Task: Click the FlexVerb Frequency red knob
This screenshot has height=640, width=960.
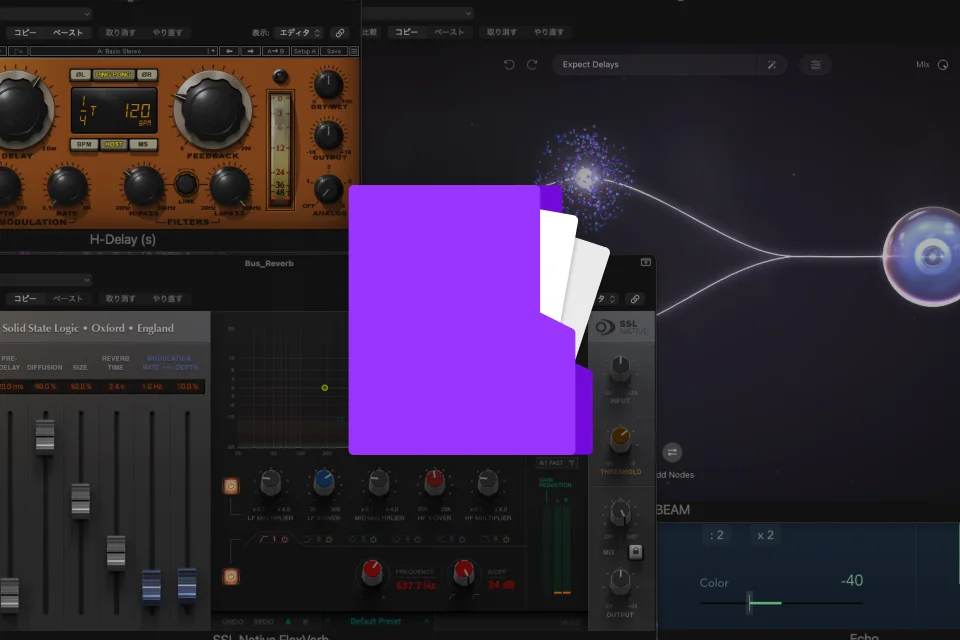Action: (x=372, y=573)
